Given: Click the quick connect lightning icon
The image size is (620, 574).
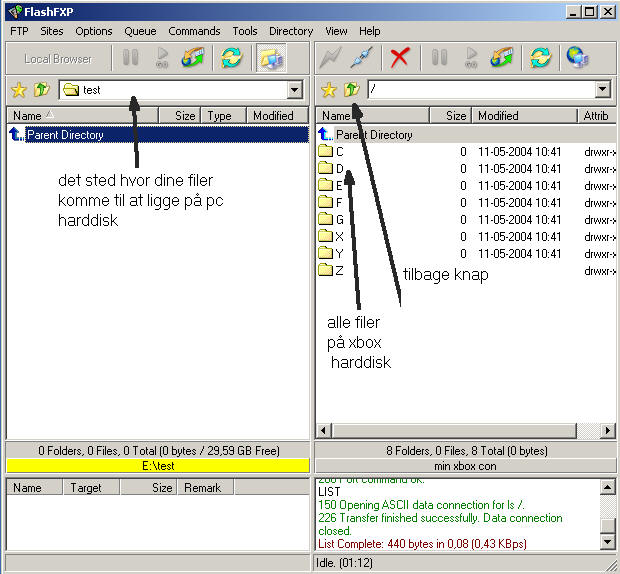Looking at the screenshot, I should [331, 58].
